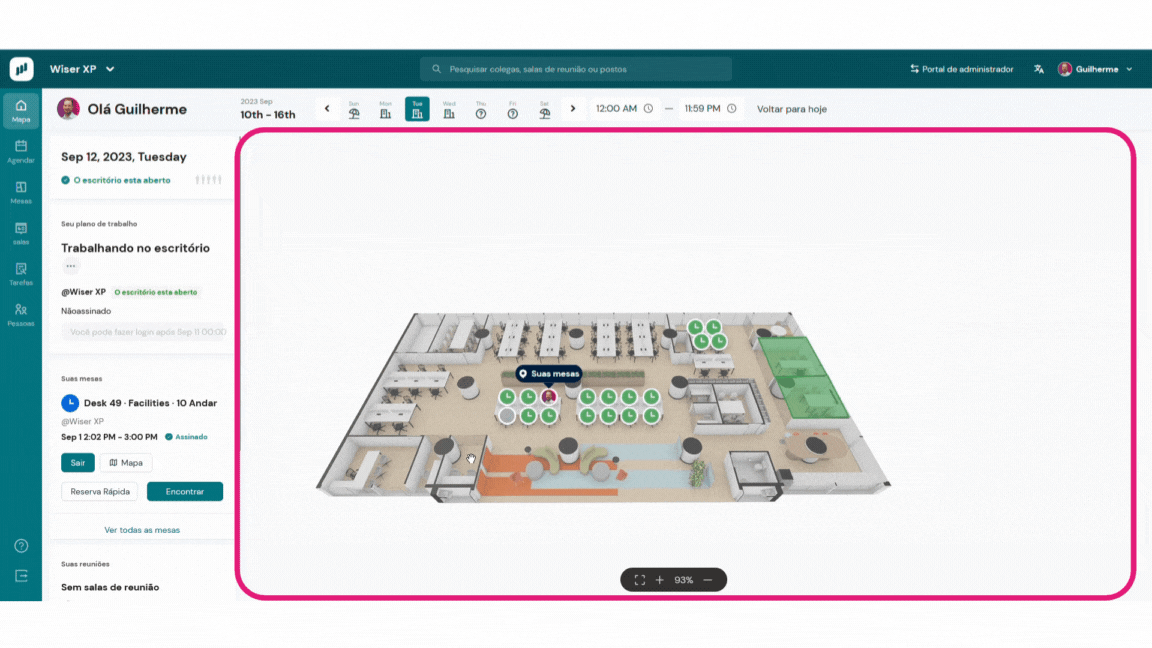Open the help question mark icon
The image size is (1152, 648).
click(21, 546)
